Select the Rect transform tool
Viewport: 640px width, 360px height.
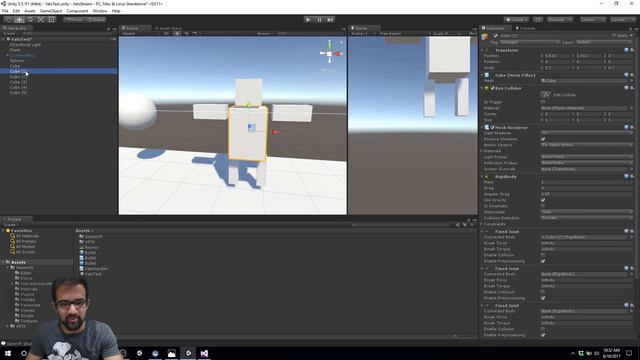[51, 19]
